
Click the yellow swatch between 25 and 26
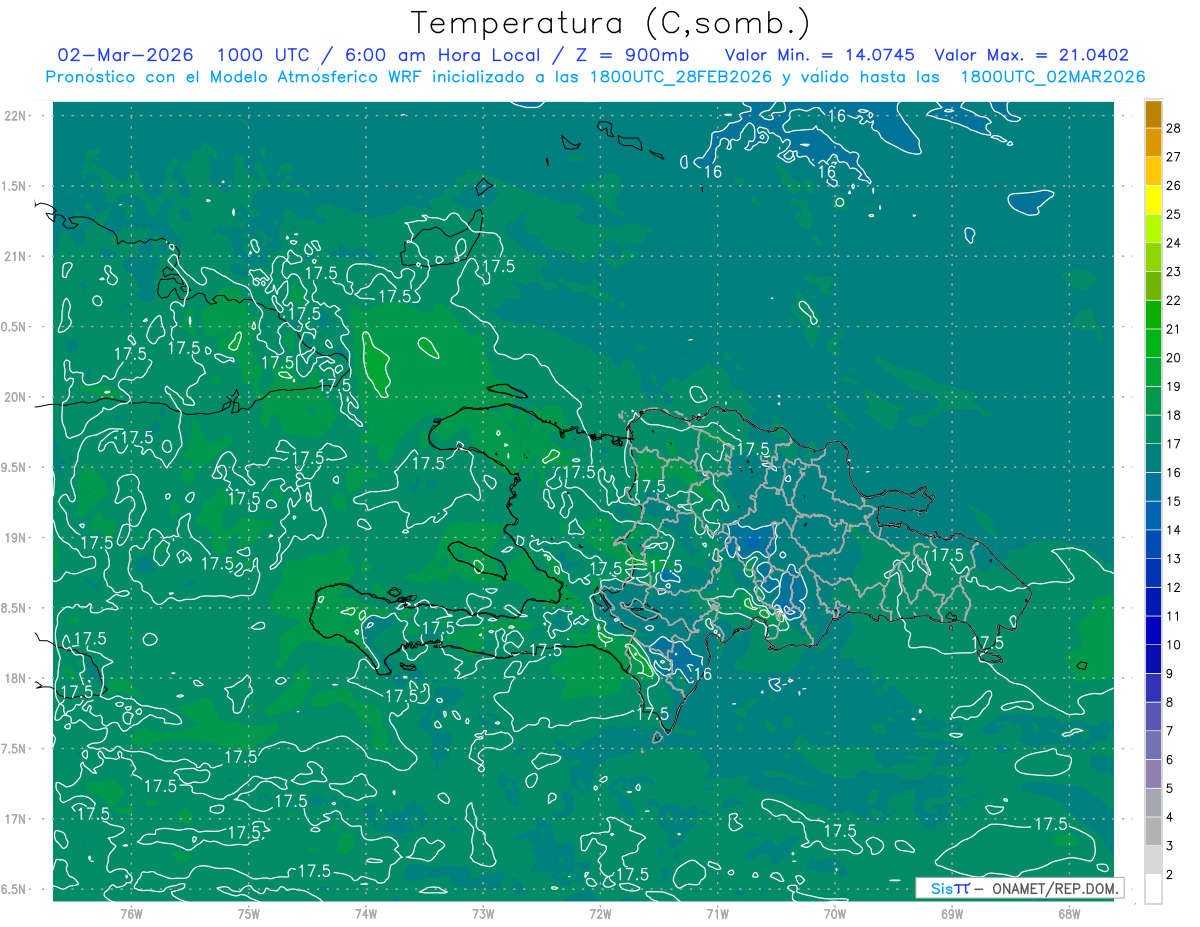(1153, 199)
